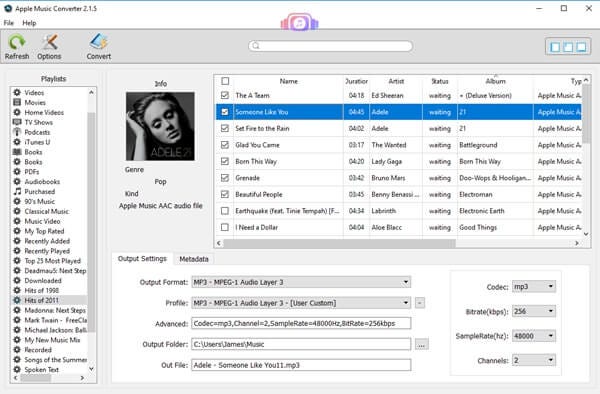Image resolution: width=600 pixels, height=394 pixels.
Task: Open the Channels dropdown
Action: pyautogui.click(x=534, y=360)
